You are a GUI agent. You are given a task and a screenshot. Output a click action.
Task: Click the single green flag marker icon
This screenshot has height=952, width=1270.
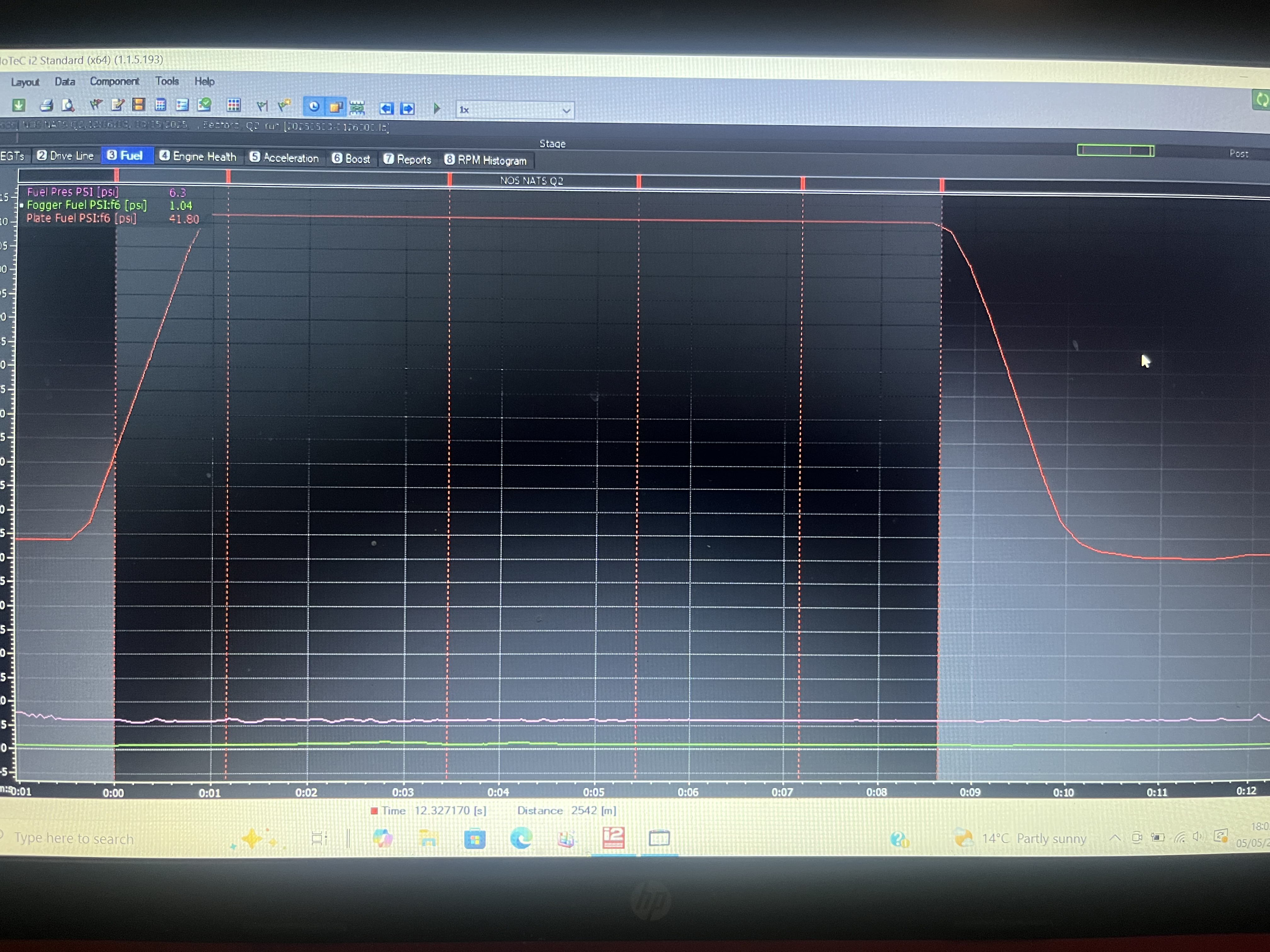[x=262, y=105]
